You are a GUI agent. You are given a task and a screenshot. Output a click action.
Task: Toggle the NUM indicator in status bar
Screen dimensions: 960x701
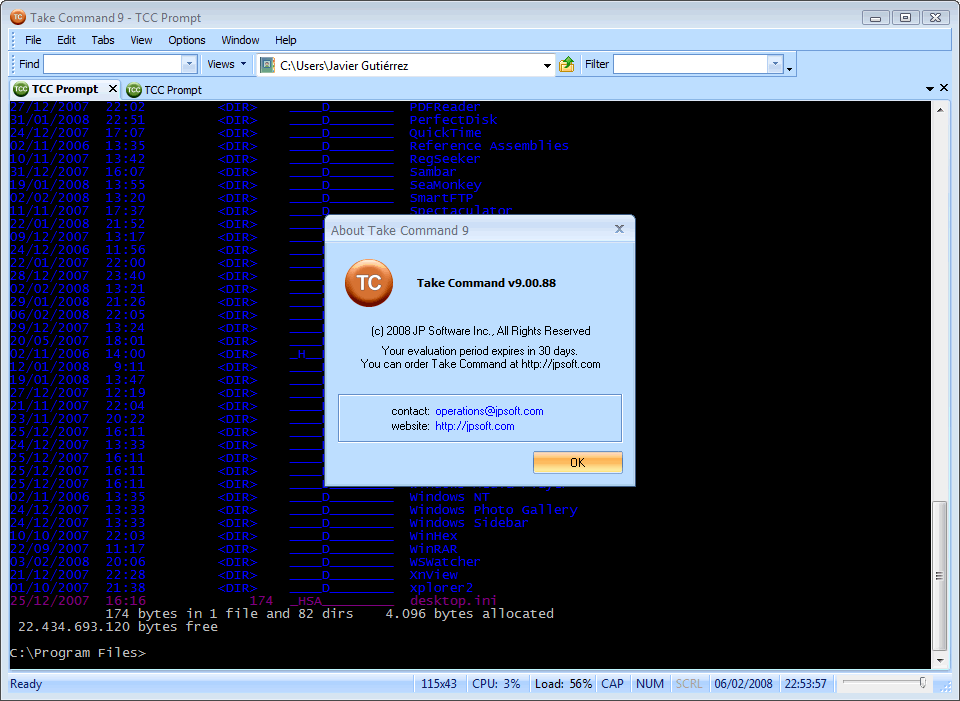[x=650, y=684]
